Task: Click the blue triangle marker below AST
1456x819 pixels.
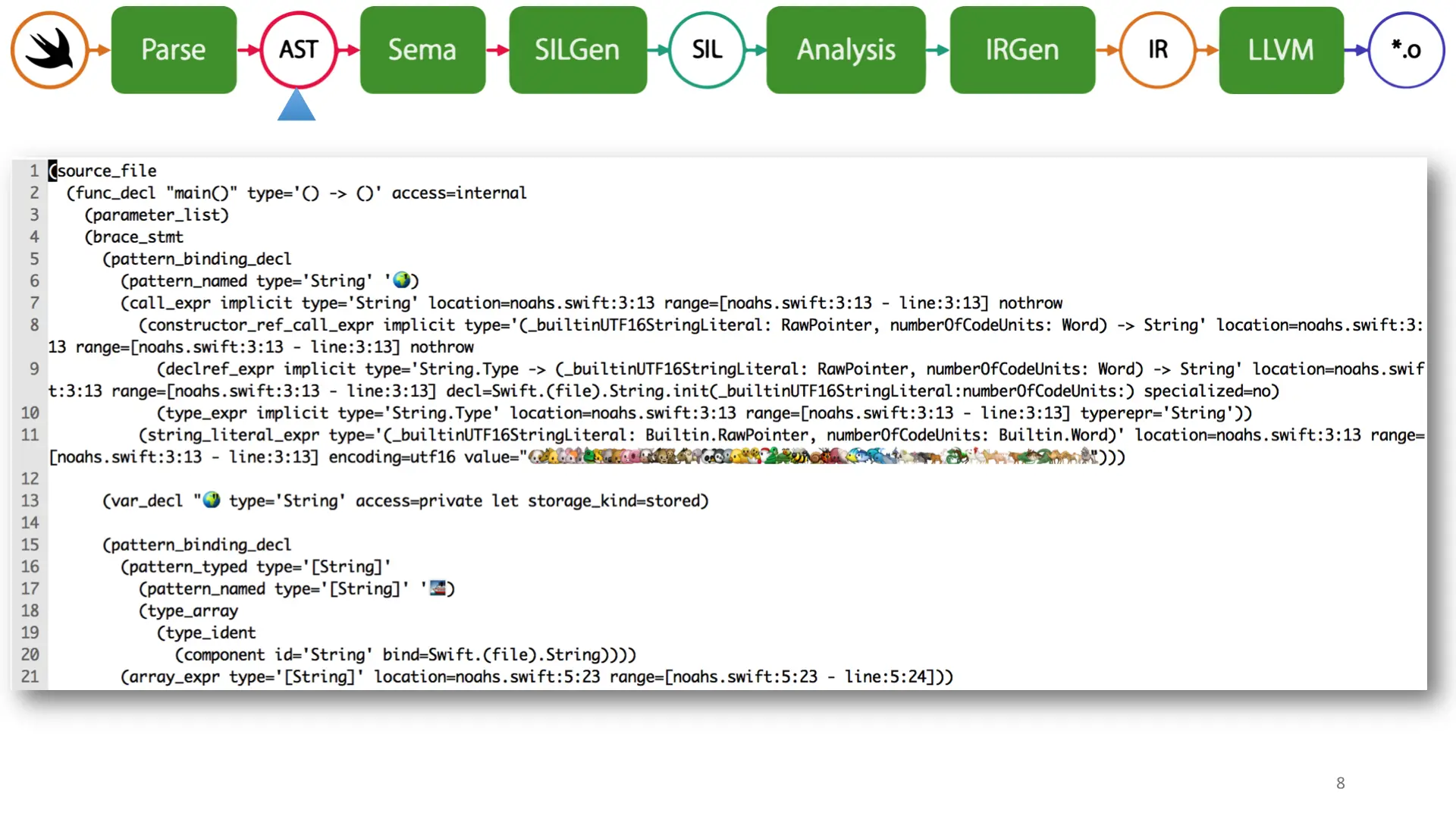Action: pos(297,106)
